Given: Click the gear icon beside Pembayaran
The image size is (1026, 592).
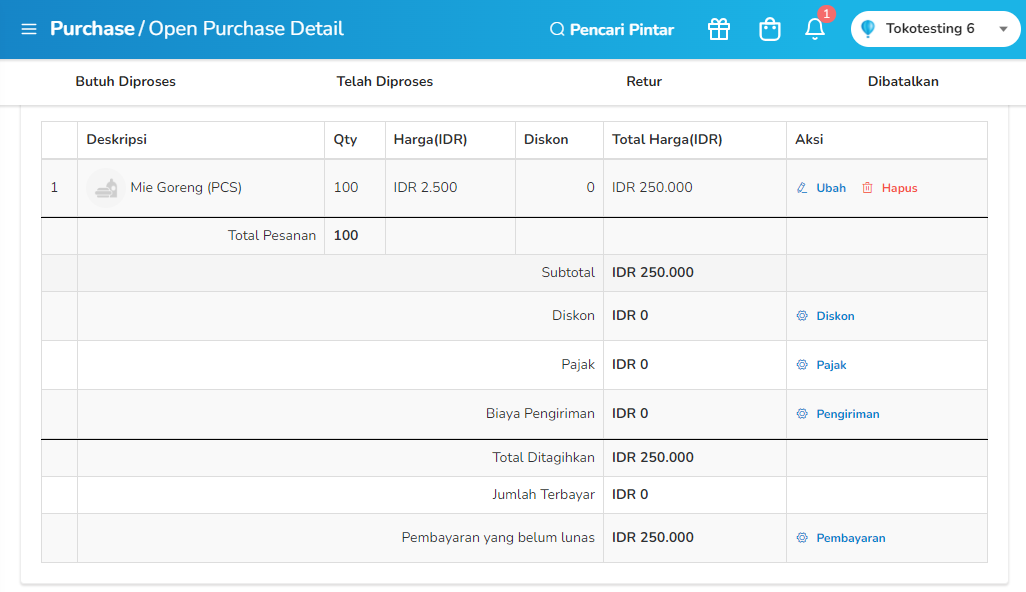Looking at the screenshot, I should tap(802, 538).
